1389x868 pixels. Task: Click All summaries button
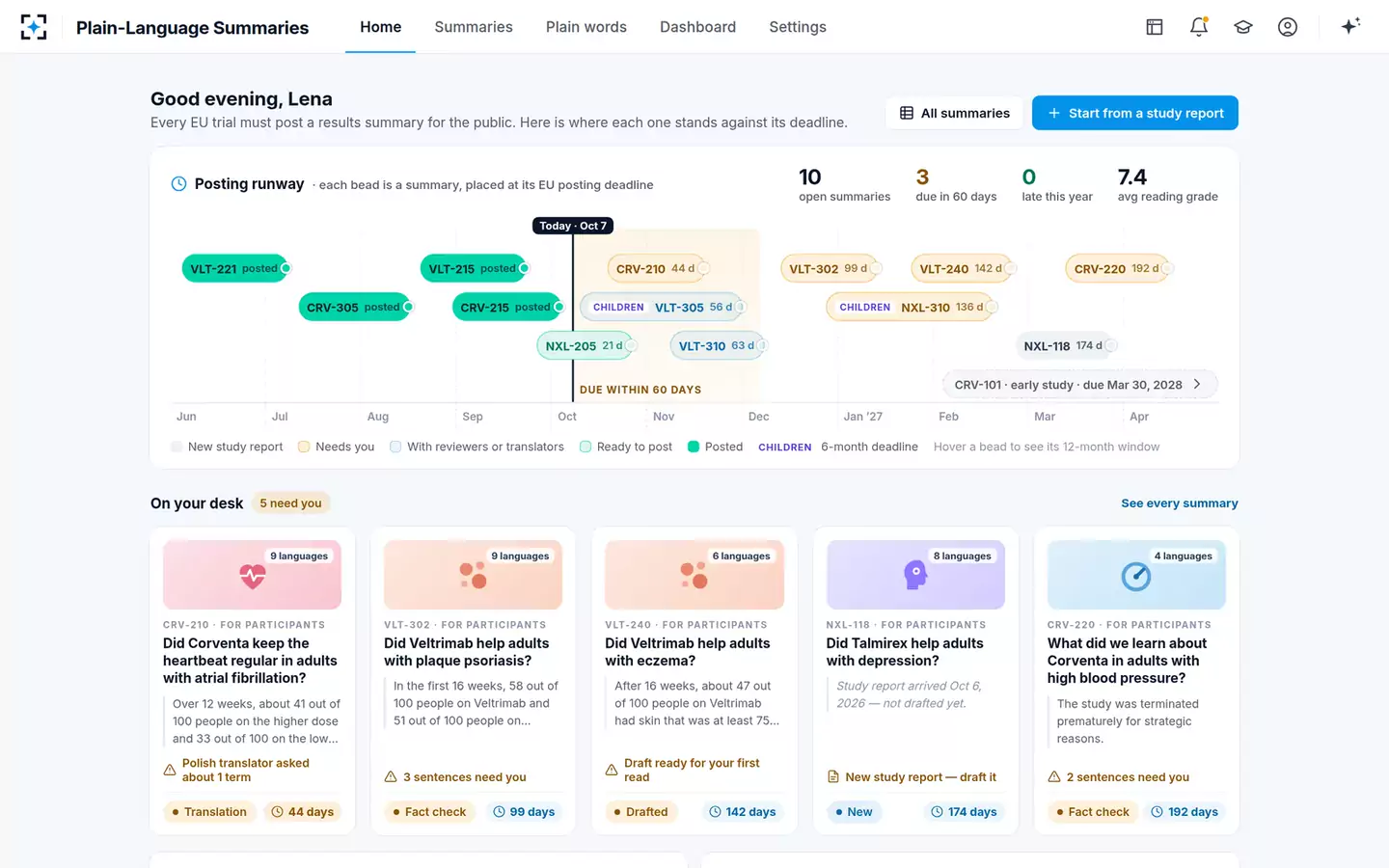954,113
